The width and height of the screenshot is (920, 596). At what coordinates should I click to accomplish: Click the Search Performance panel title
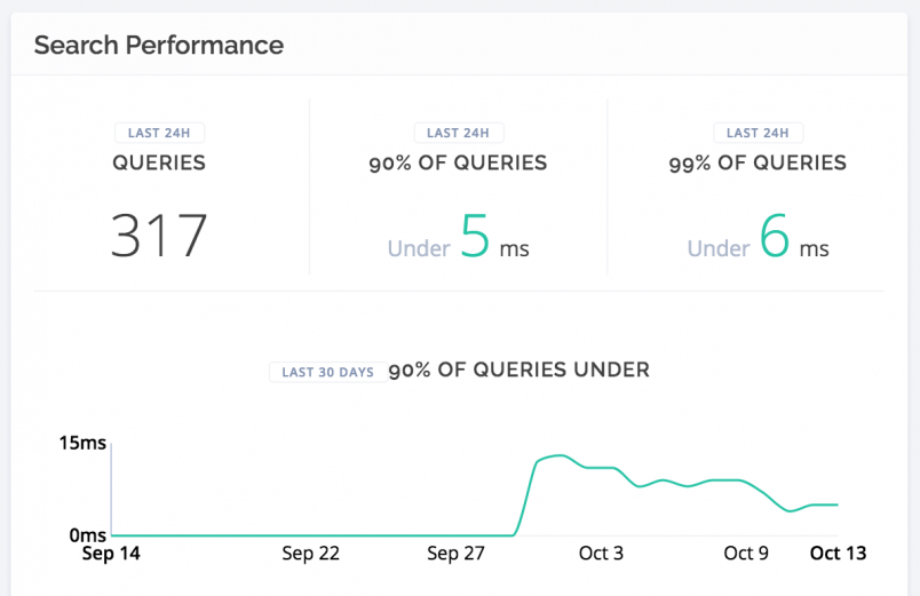click(x=159, y=45)
